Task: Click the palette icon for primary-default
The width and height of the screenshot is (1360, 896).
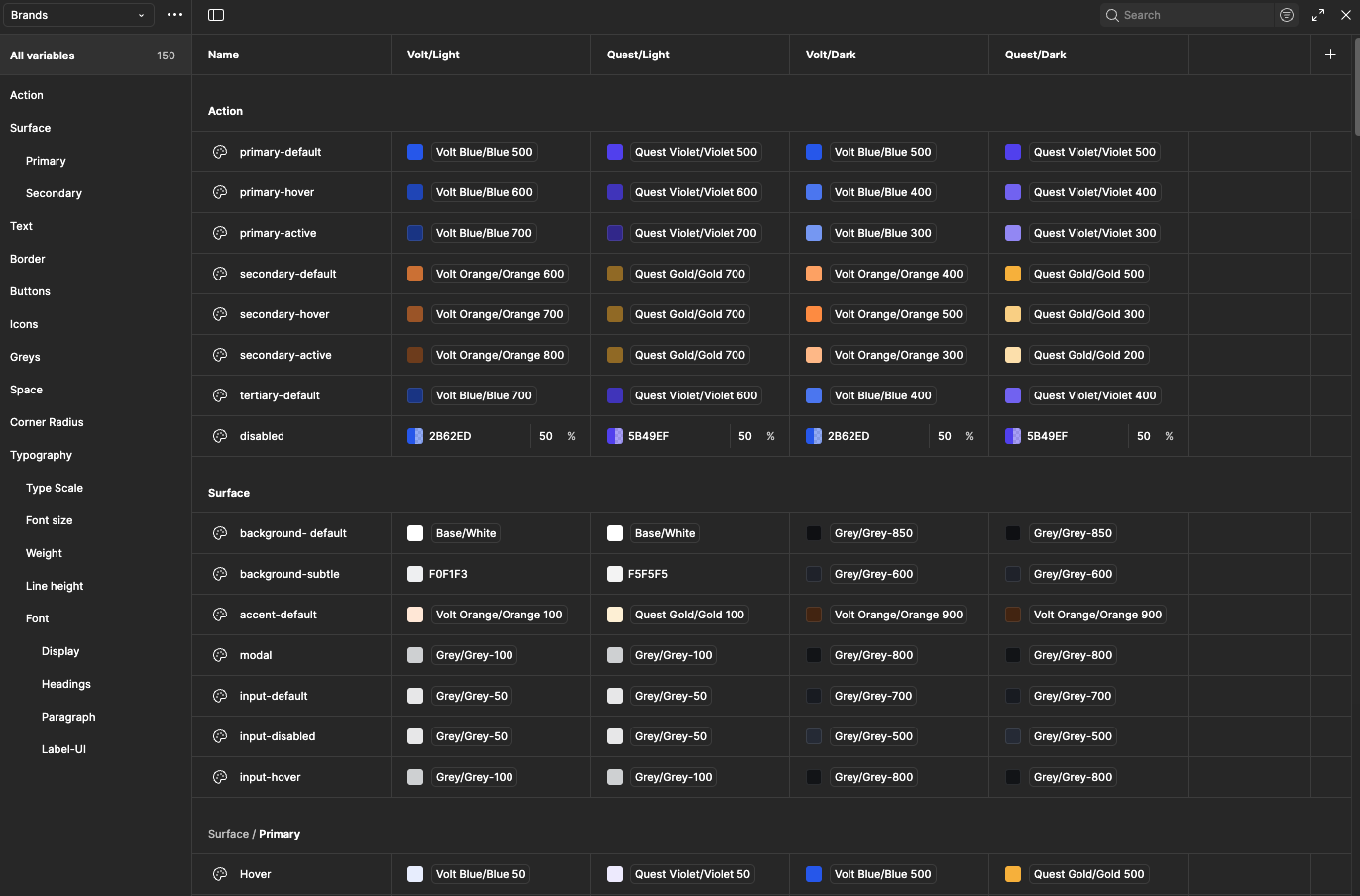Action: [220, 152]
